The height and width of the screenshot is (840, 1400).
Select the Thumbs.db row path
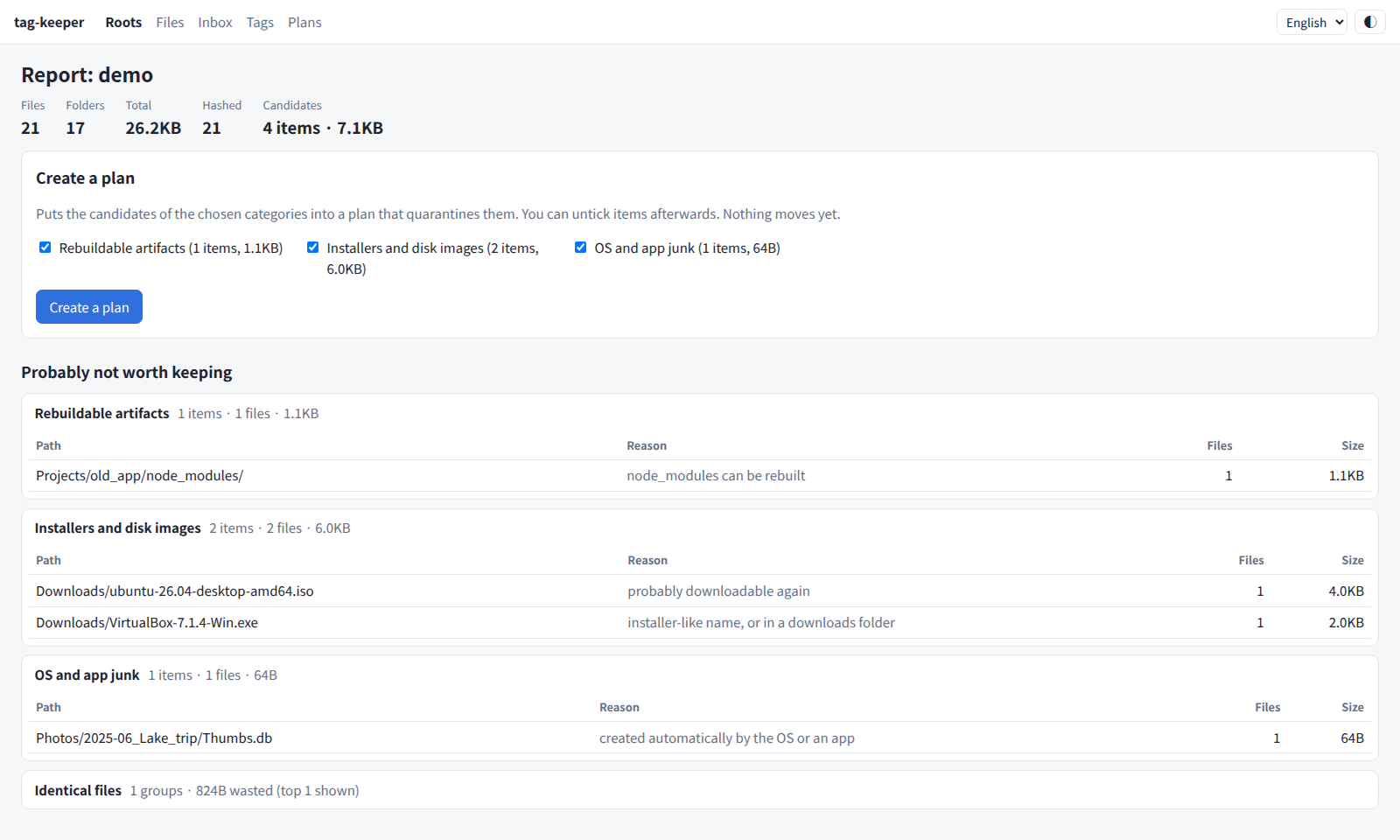coord(154,738)
